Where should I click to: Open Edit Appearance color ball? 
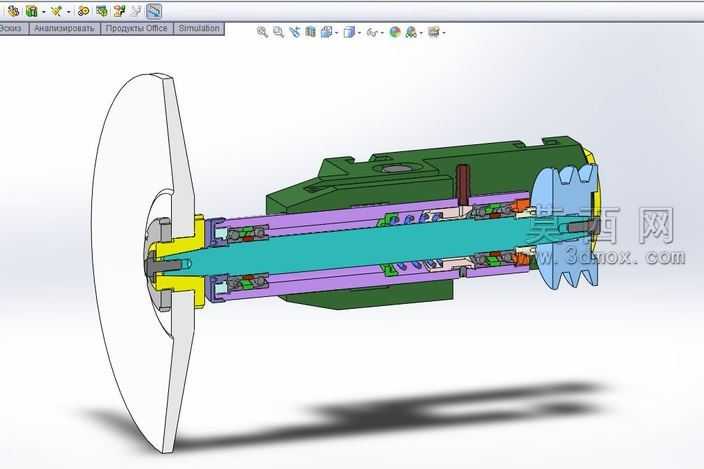[x=395, y=32]
